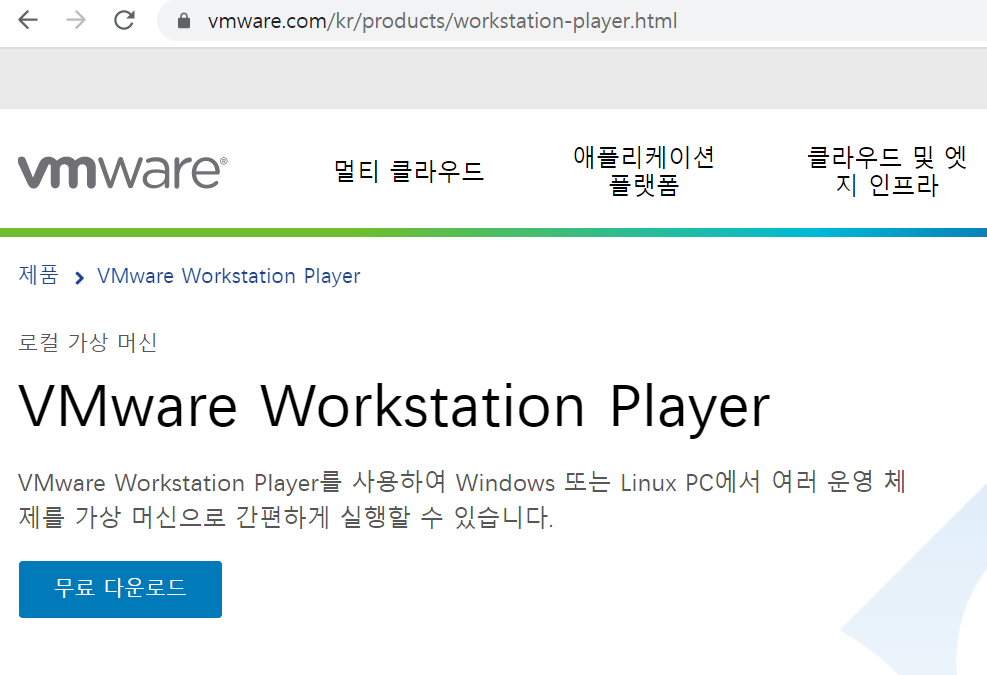Open the VMware logo homepage link
Viewport: 987px width, 675px height.
pos(123,171)
